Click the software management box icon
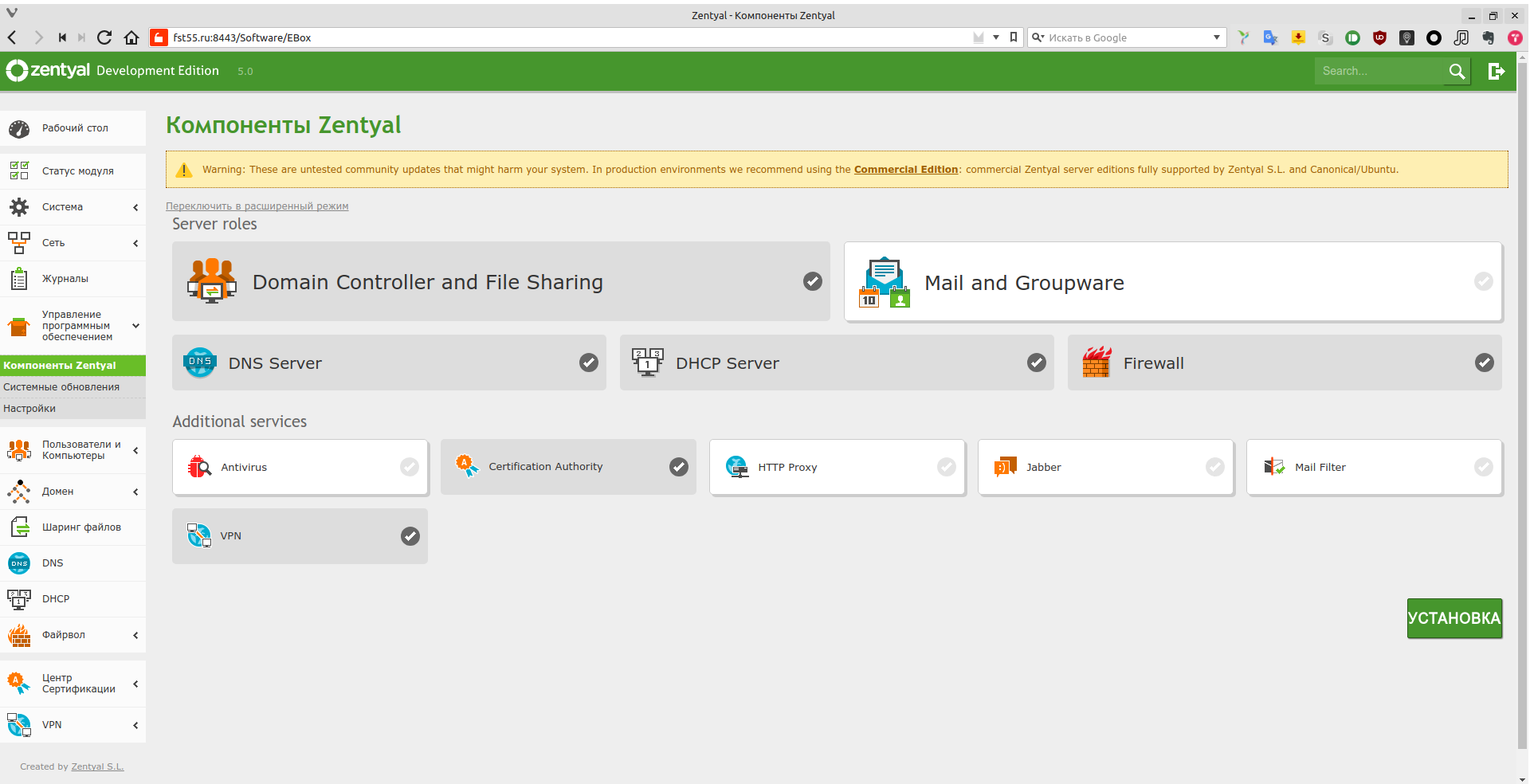Viewport: 1530px width, 784px height. click(x=19, y=326)
